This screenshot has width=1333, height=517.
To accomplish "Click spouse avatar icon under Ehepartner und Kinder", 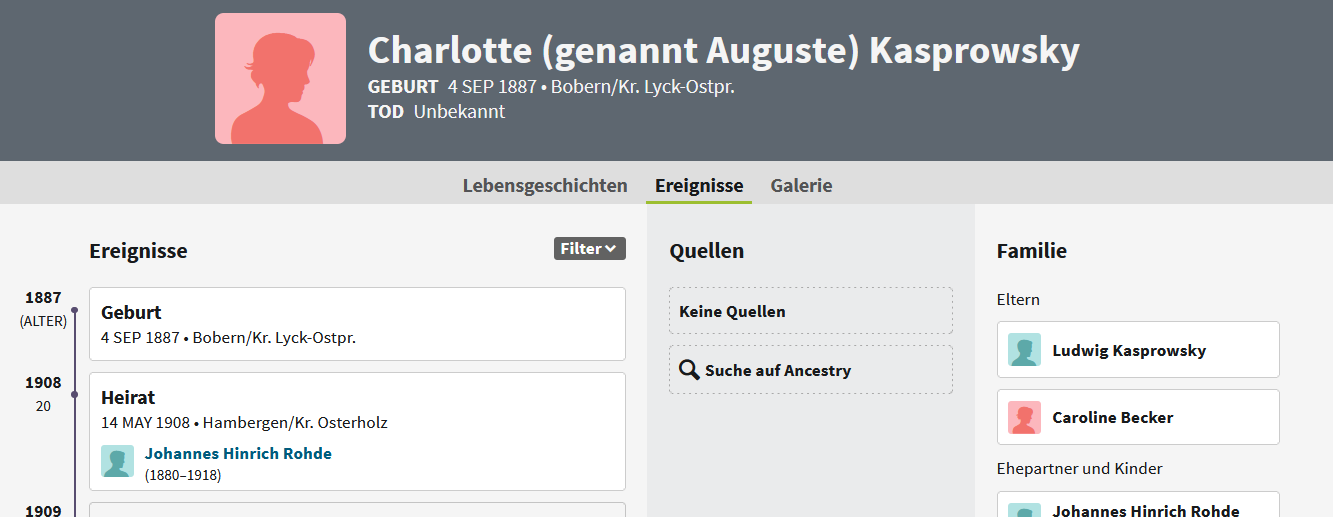I will pyautogui.click(x=1024, y=510).
